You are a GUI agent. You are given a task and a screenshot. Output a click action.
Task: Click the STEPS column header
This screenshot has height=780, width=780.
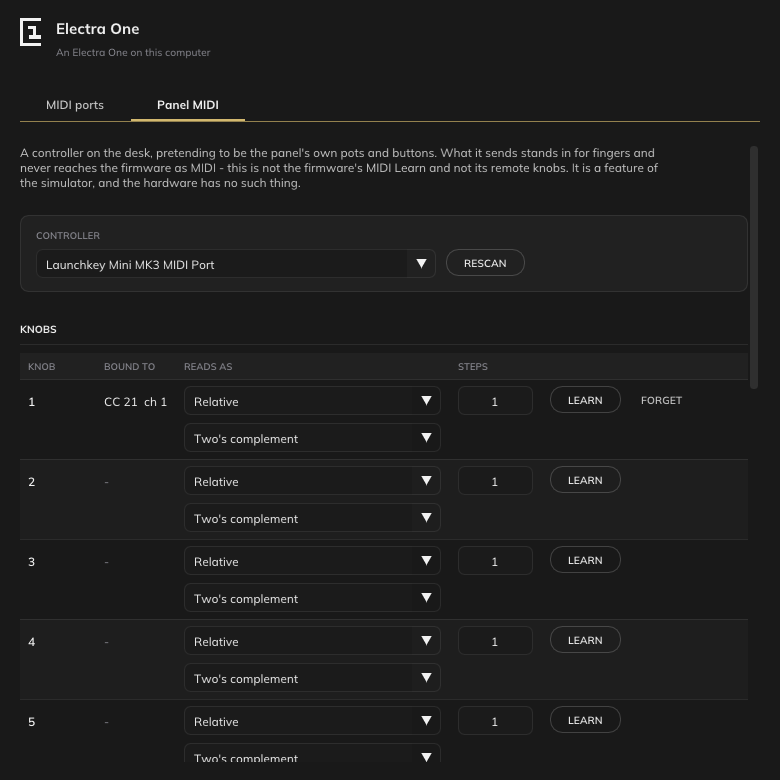point(473,367)
